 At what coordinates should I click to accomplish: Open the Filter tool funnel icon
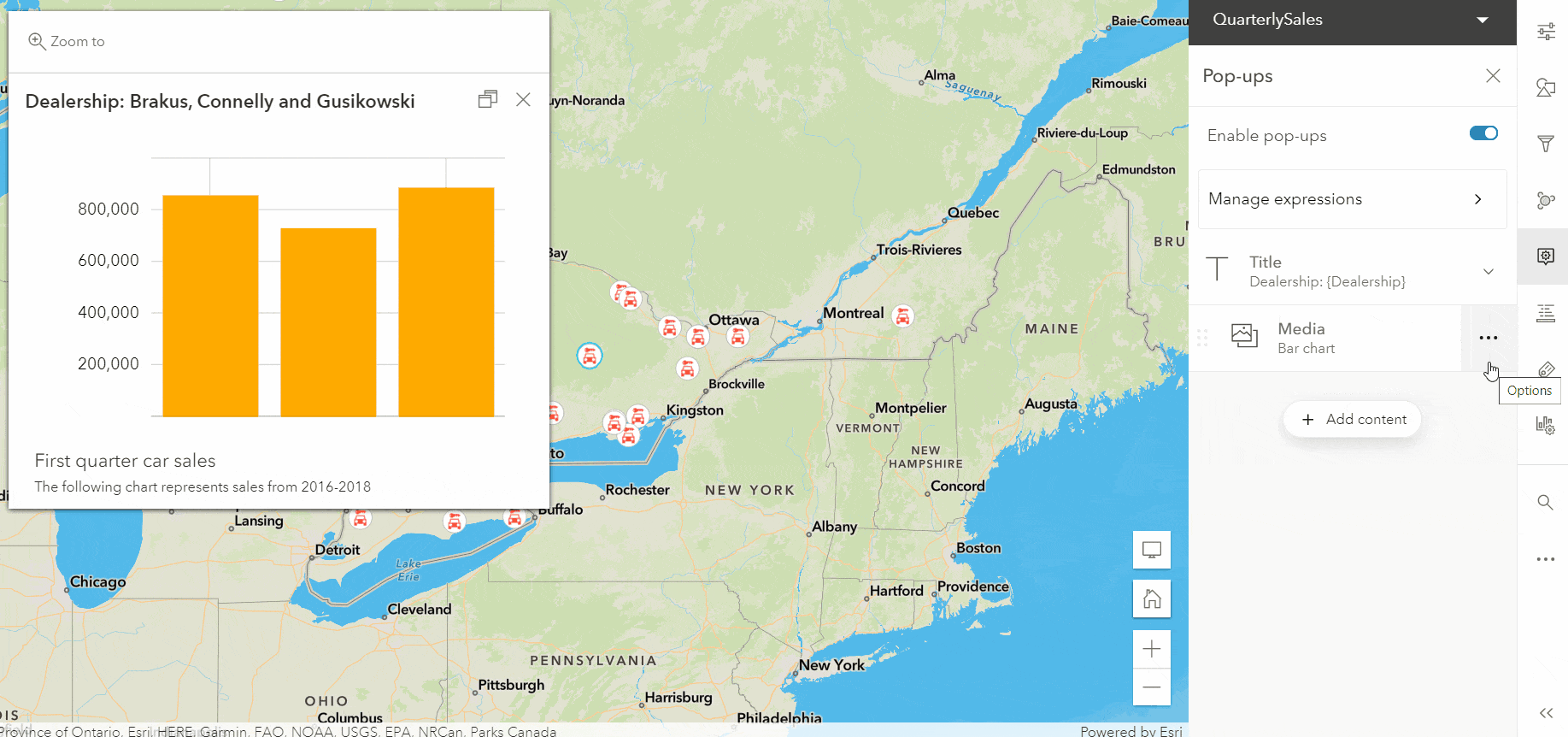point(1546,144)
